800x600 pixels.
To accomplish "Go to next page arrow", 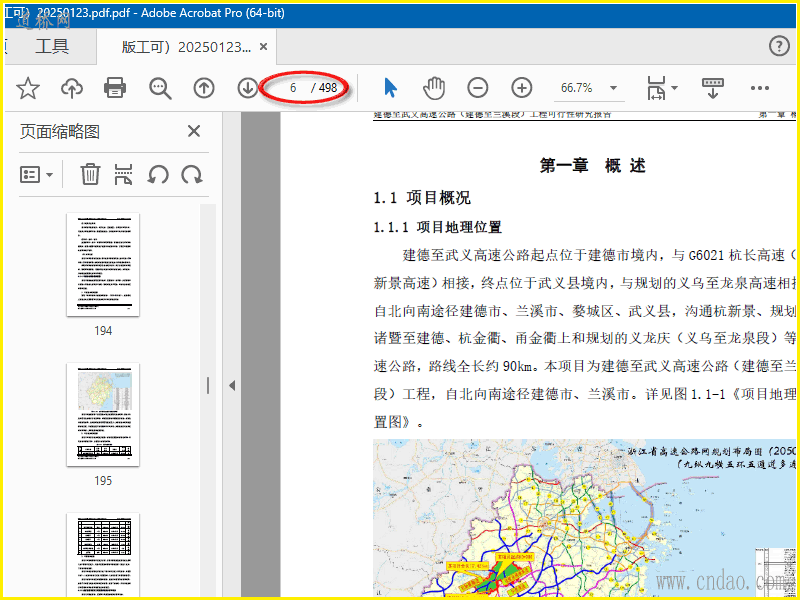I will [248, 88].
